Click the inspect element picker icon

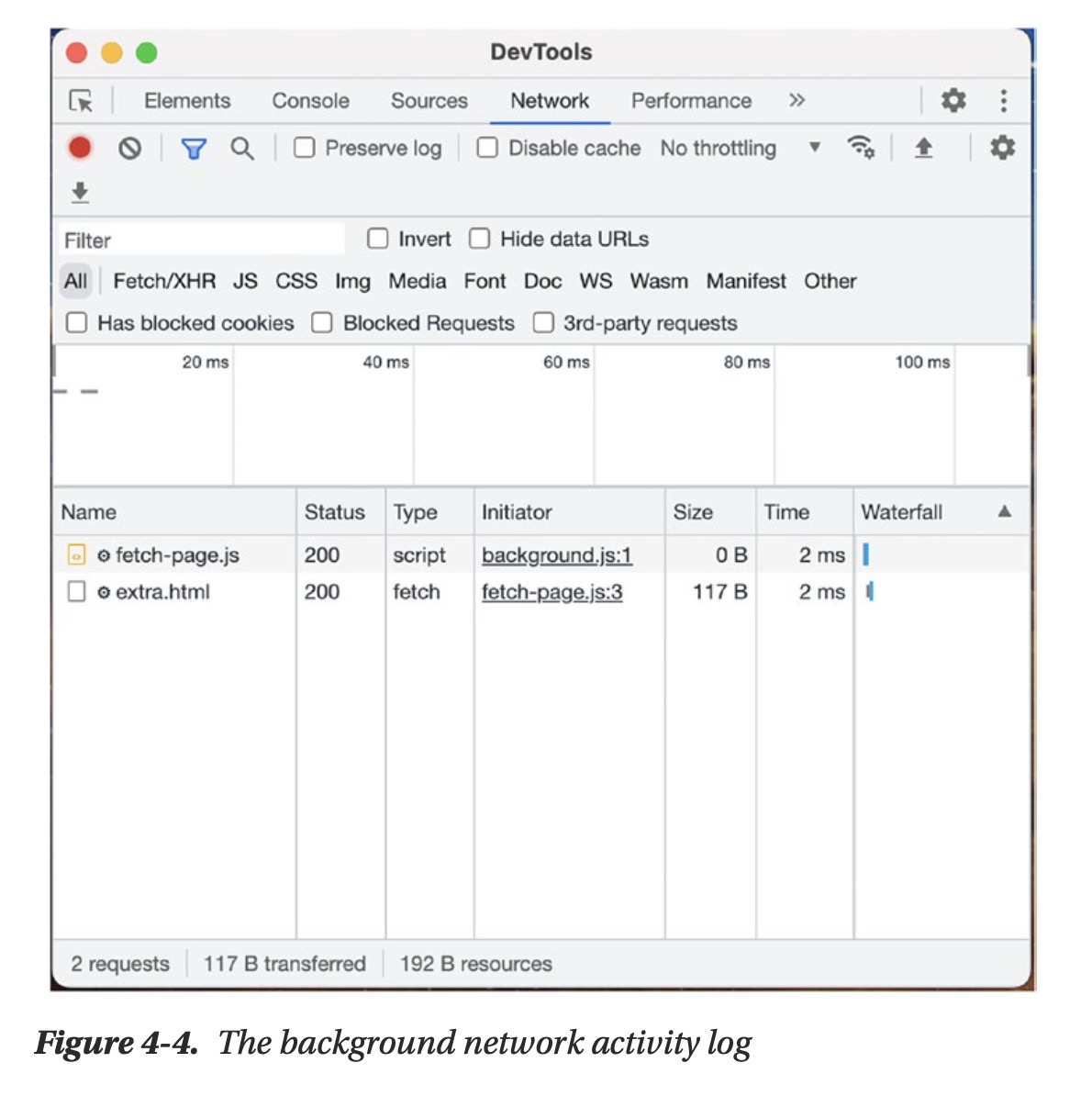point(81,101)
